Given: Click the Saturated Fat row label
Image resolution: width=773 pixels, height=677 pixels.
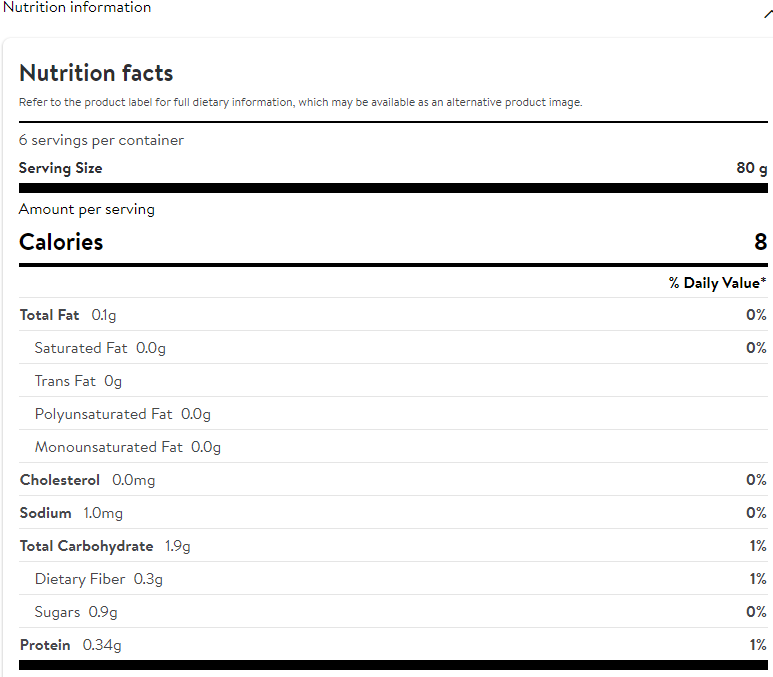Looking at the screenshot, I should (x=81, y=348).
